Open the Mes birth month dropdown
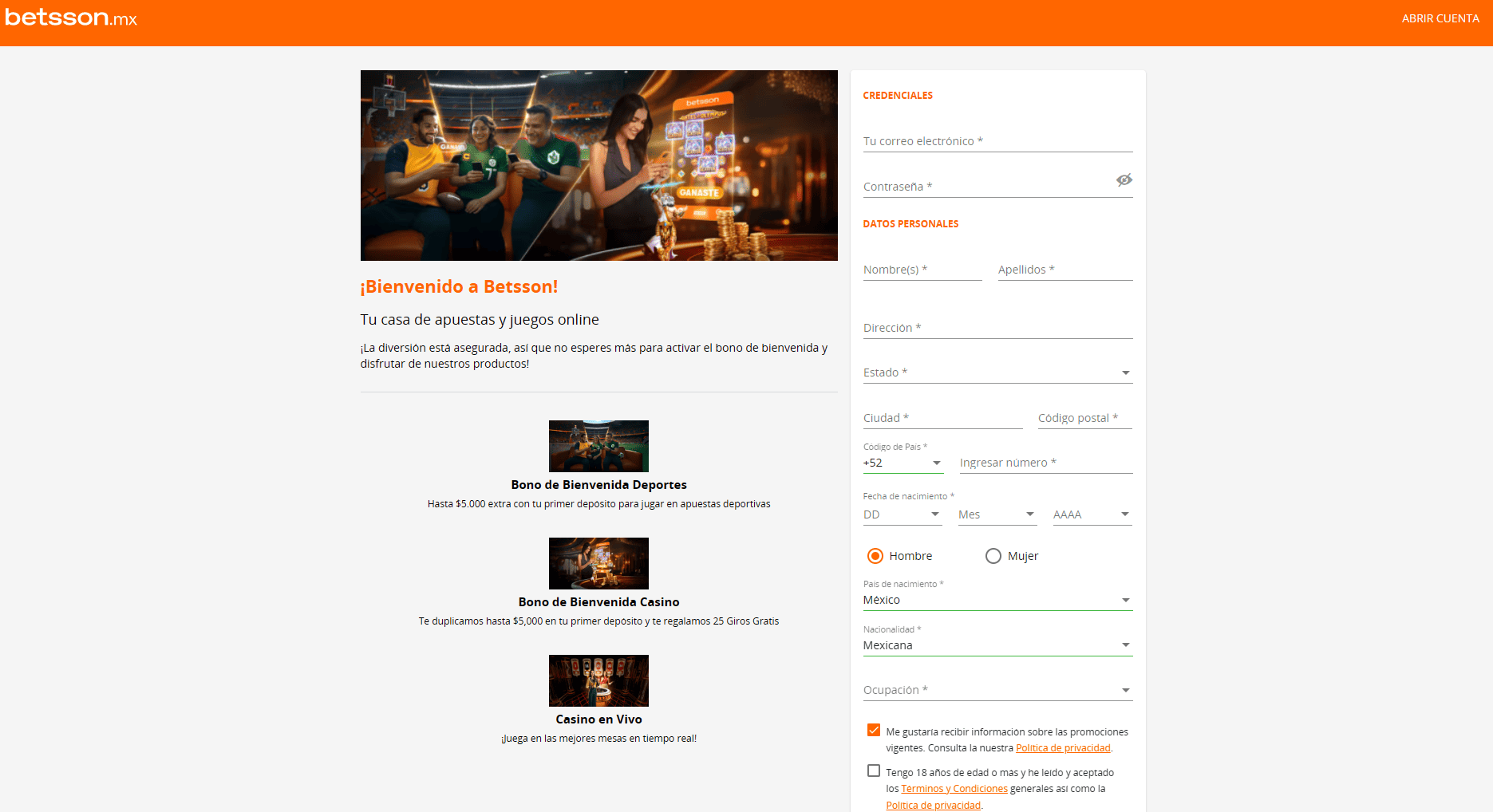Image resolution: width=1493 pixels, height=812 pixels. click(x=997, y=514)
